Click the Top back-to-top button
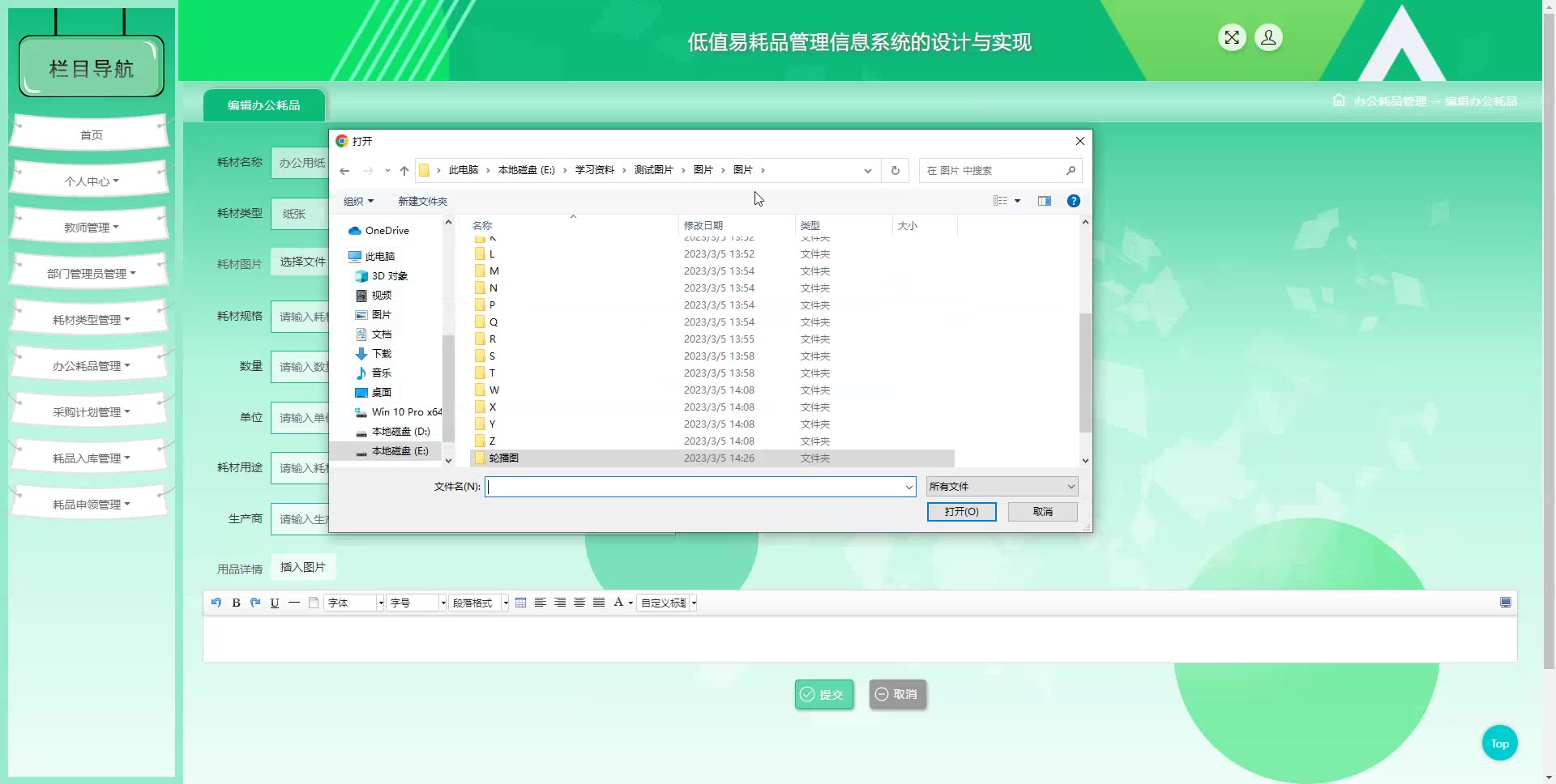 pos(1500,744)
